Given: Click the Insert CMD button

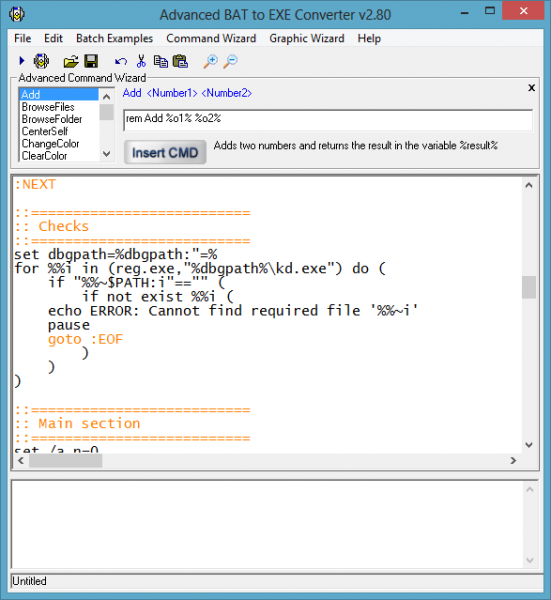Looking at the screenshot, I should pyautogui.click(x=165, y=152).
